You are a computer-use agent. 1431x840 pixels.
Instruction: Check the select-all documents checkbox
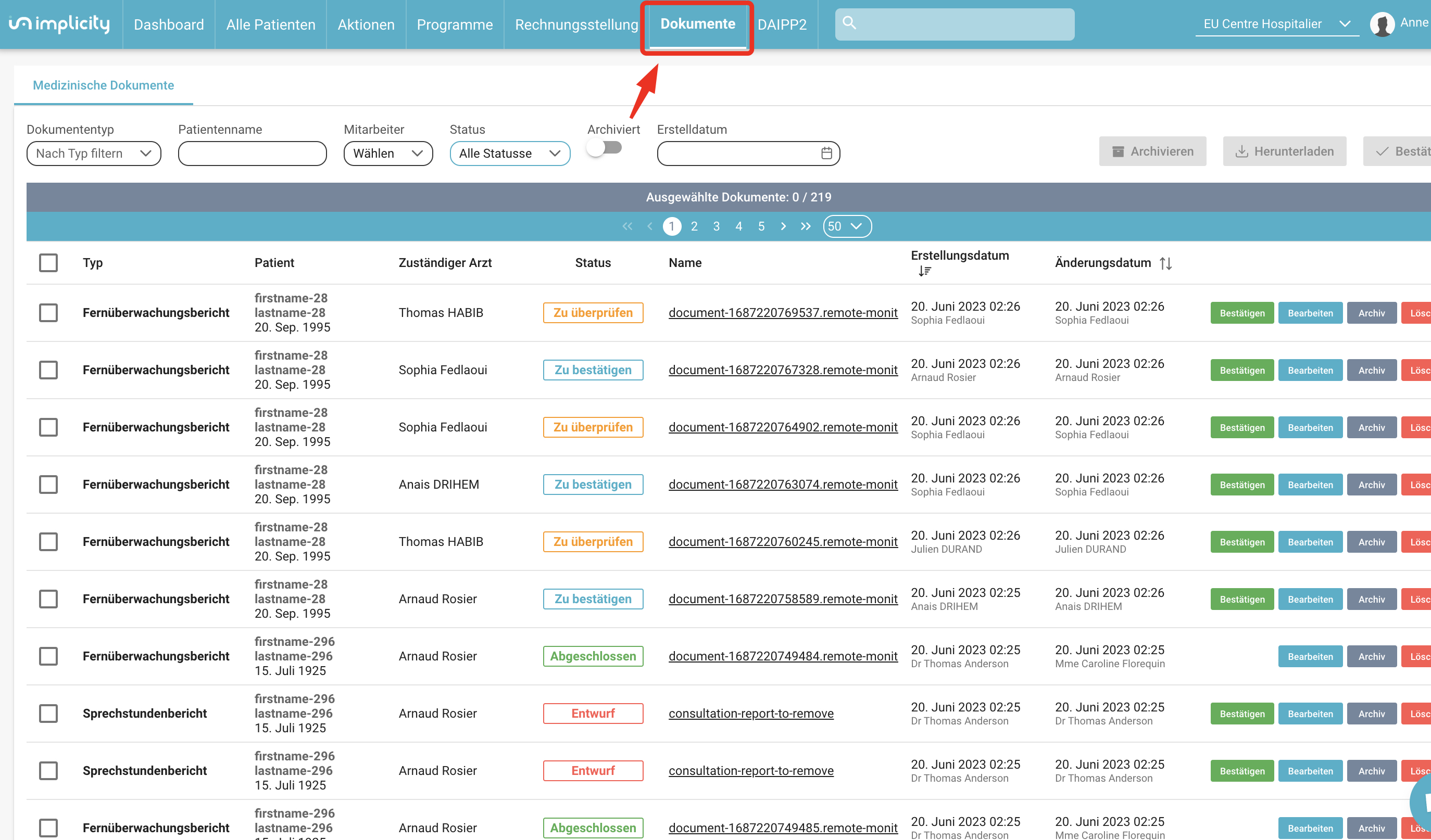point(48,263)
